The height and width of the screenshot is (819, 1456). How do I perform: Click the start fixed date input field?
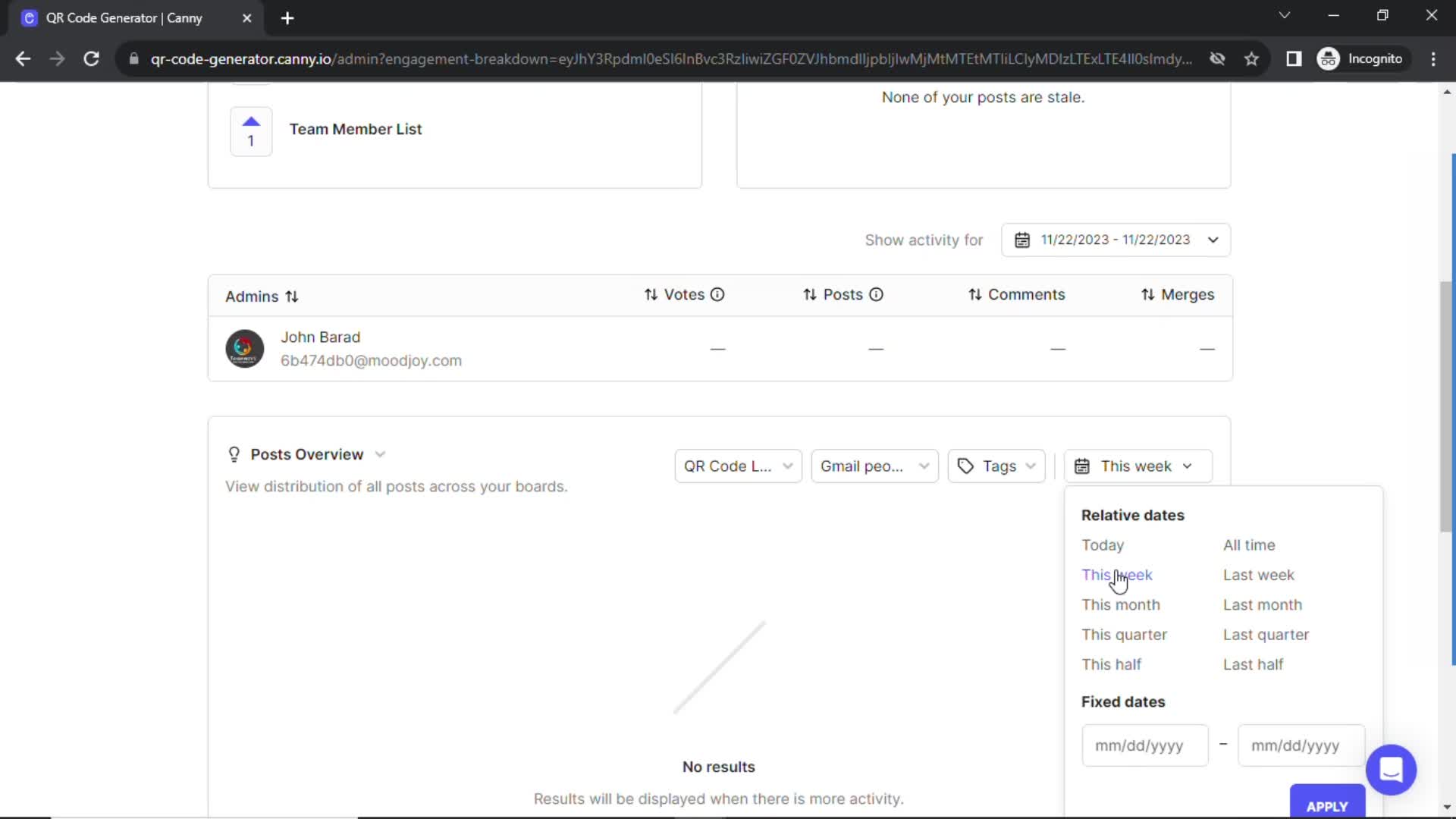(x=1144, y=745)
